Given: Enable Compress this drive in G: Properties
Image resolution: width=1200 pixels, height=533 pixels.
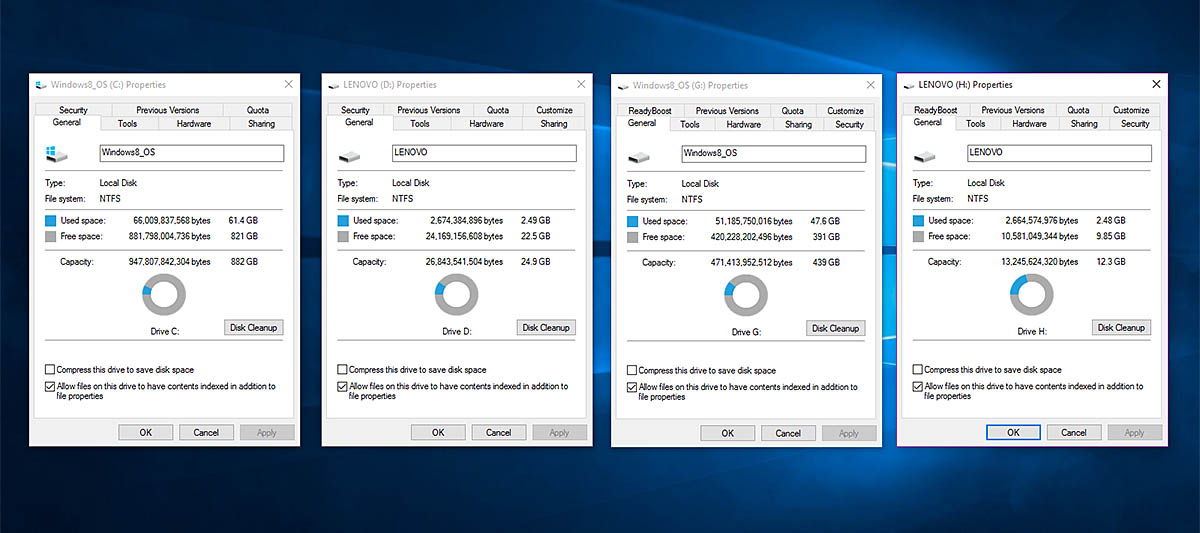Looking at the screenshot, I should (x=632, y=371).
